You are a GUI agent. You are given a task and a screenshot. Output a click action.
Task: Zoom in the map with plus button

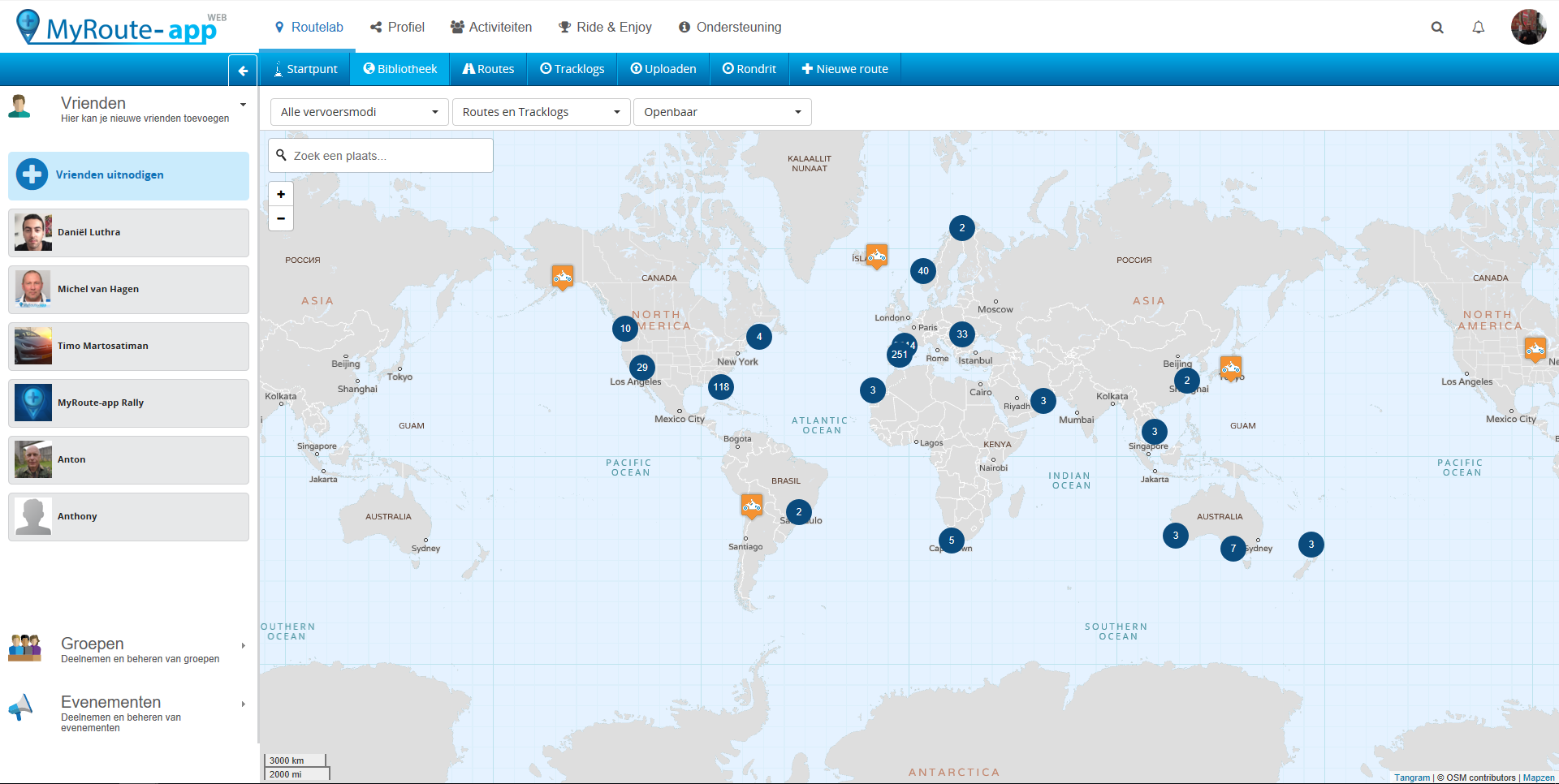[x=281, y=194]
